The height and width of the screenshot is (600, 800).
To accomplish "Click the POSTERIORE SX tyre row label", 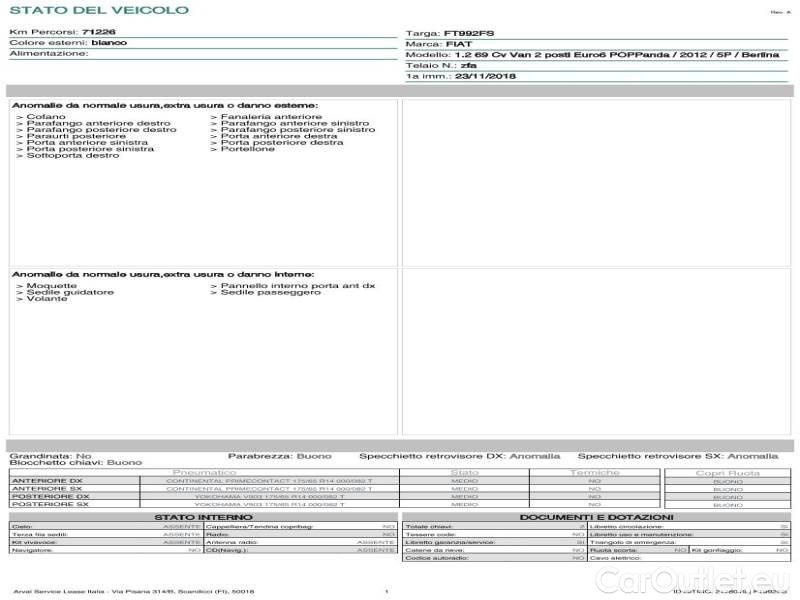I will click(49, 504).
